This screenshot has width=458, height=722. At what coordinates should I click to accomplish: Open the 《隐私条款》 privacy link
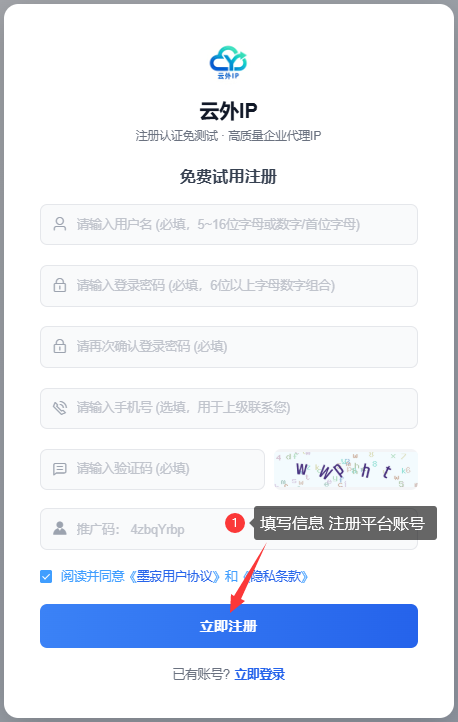(275, 576)
